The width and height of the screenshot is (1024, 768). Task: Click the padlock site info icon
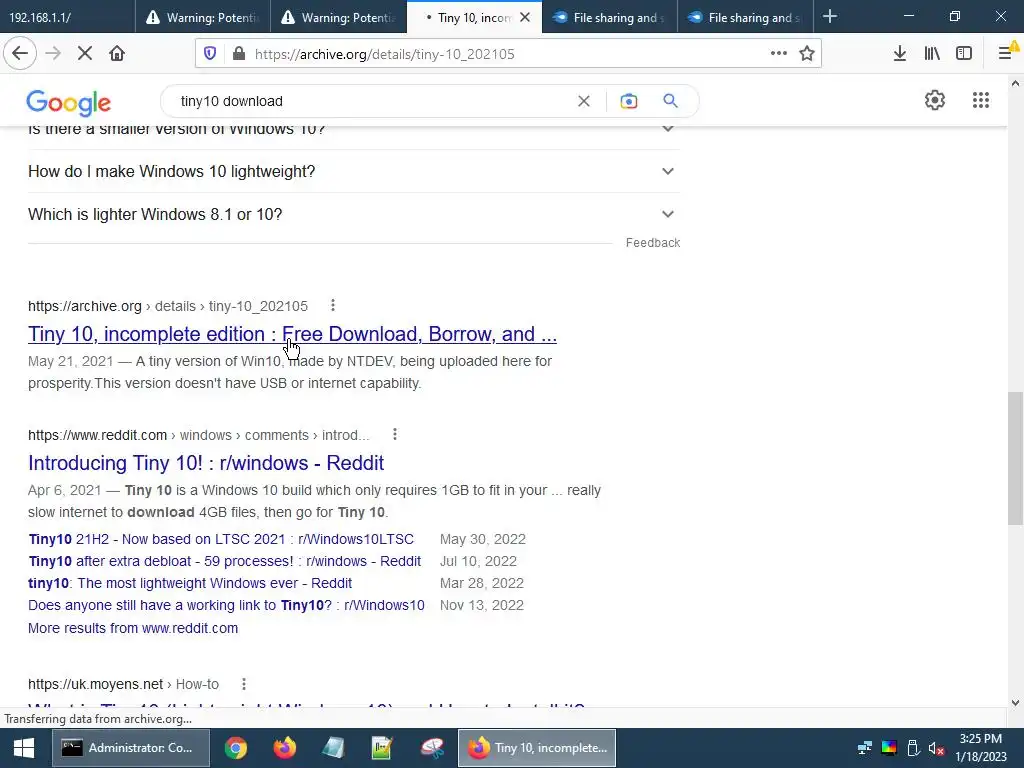pyautogui.click(x=239, y=54)
